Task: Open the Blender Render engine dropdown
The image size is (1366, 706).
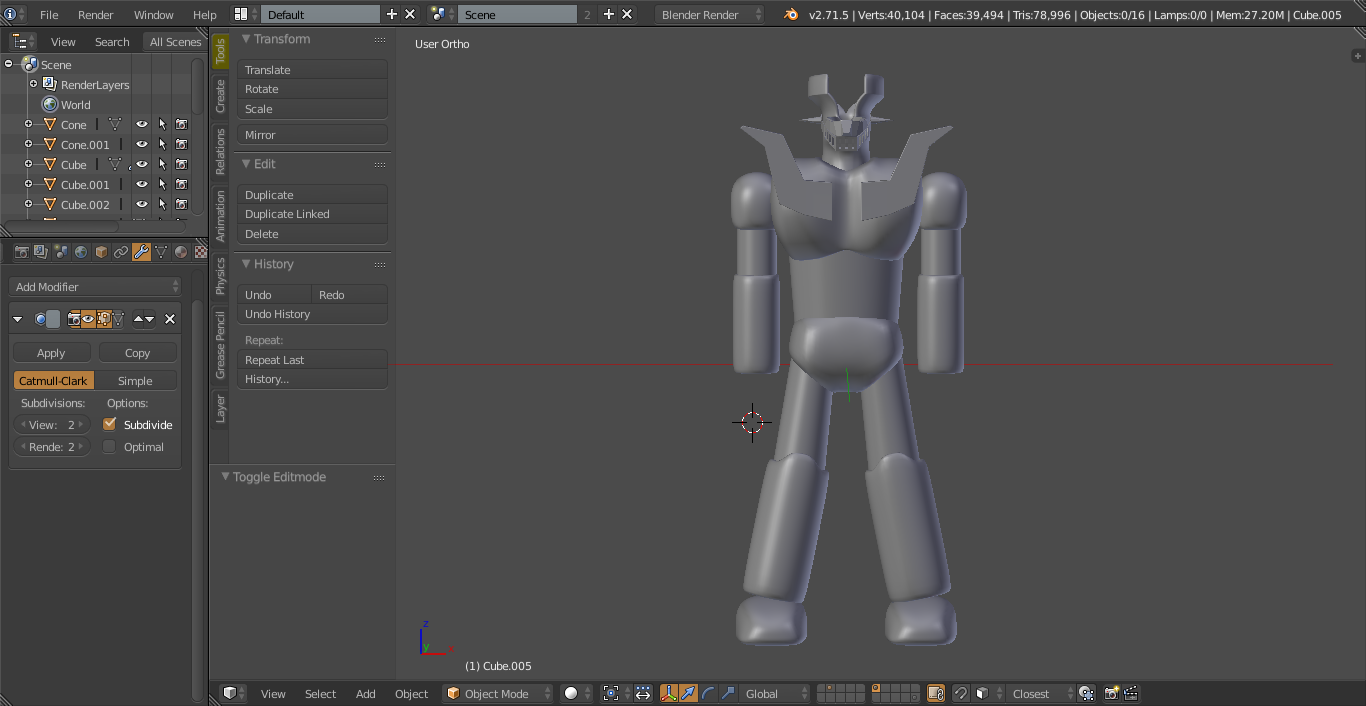Action: (x=710, y=15)
